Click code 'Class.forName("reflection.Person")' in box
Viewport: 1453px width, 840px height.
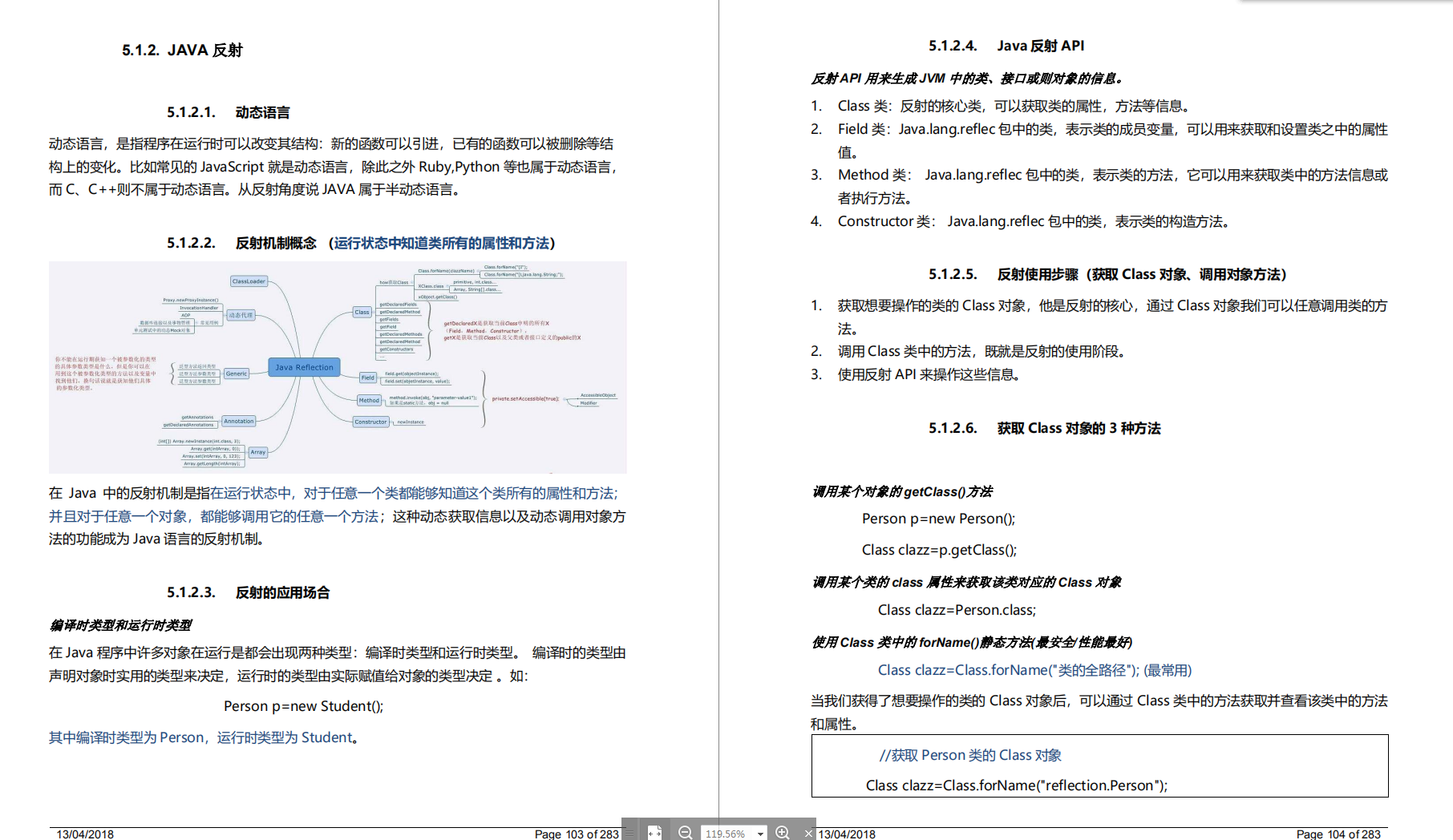1053,785
